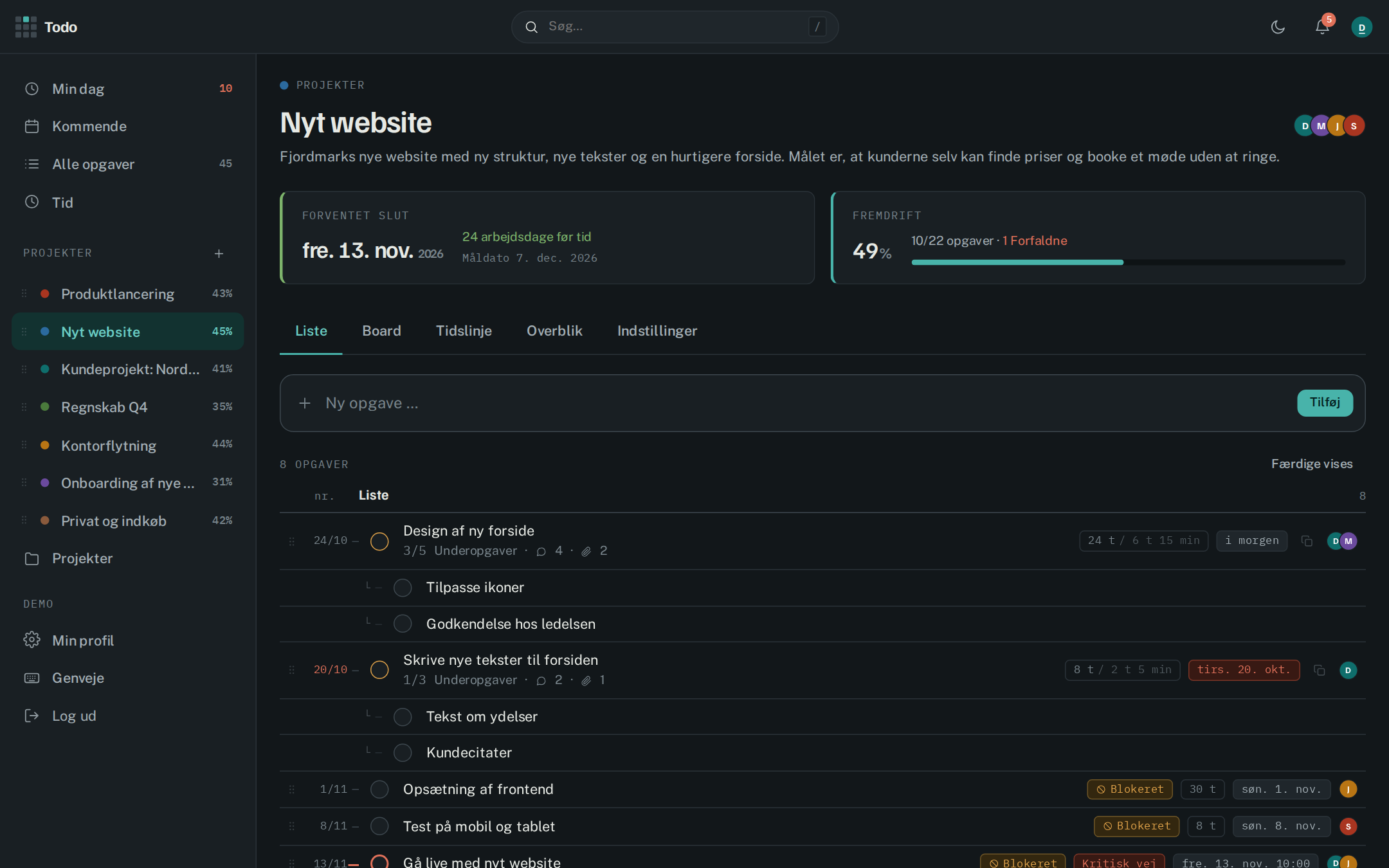Click drag handle beside Opsætning af frontend
Viewport: 1389px width, 868px height.
point(292,790)
